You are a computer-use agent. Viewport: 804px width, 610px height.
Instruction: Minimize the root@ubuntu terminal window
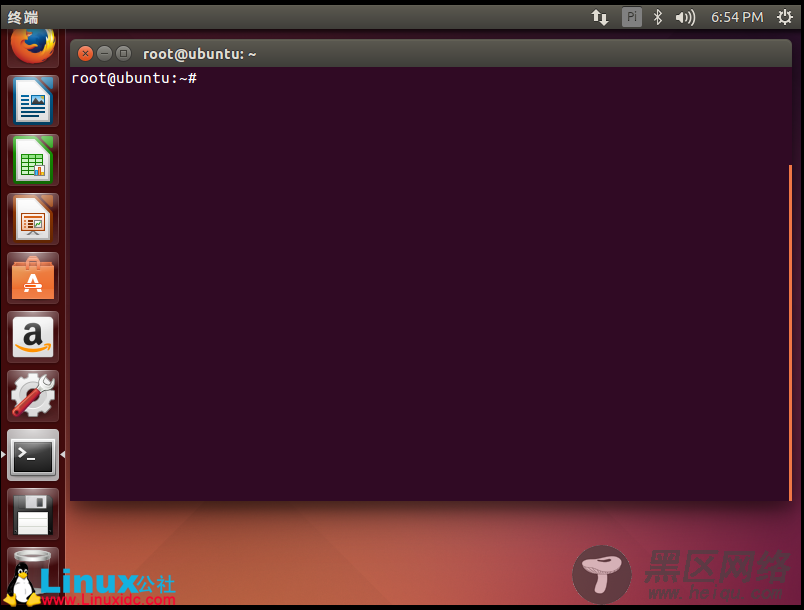[105, 53]
